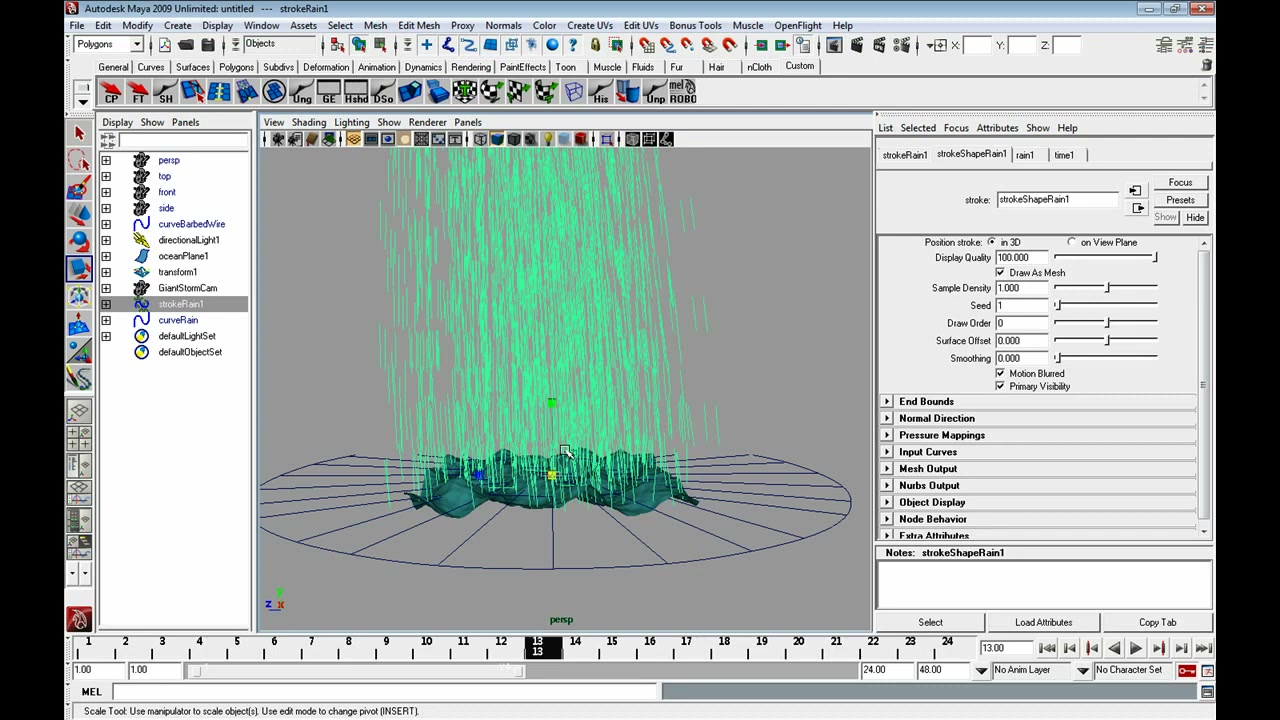The width and height of the screenshot is (1280, 720).
Task: Choose Show Manipulator tool
Action: click(79, 350)
